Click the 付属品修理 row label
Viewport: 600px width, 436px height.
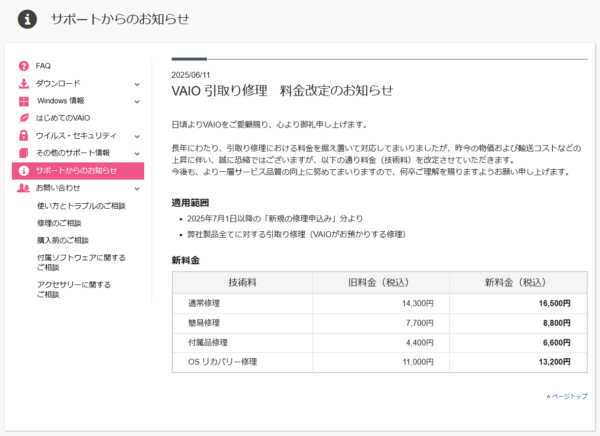[208, 343]
